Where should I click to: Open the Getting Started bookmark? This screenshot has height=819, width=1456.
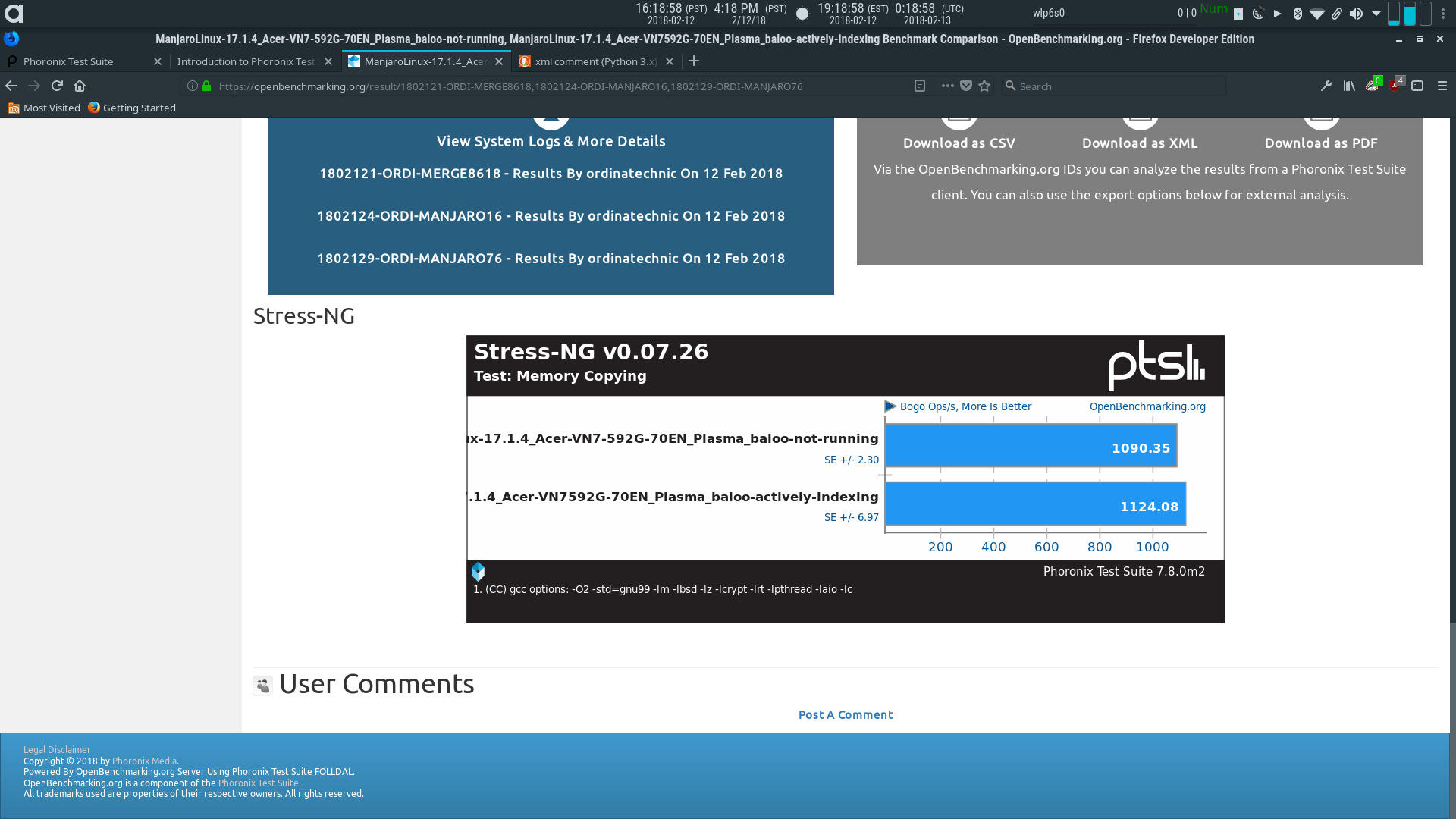(132, 108)
